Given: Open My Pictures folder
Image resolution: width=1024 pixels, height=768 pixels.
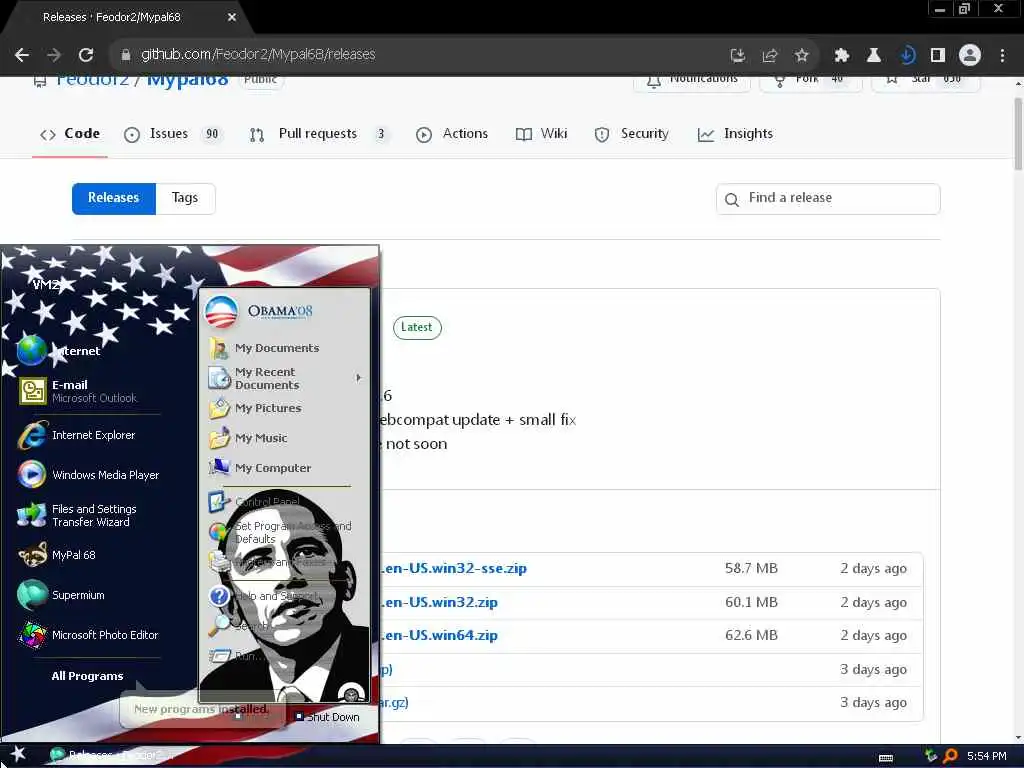Looking at the screenshot, I should pos(256,408).
